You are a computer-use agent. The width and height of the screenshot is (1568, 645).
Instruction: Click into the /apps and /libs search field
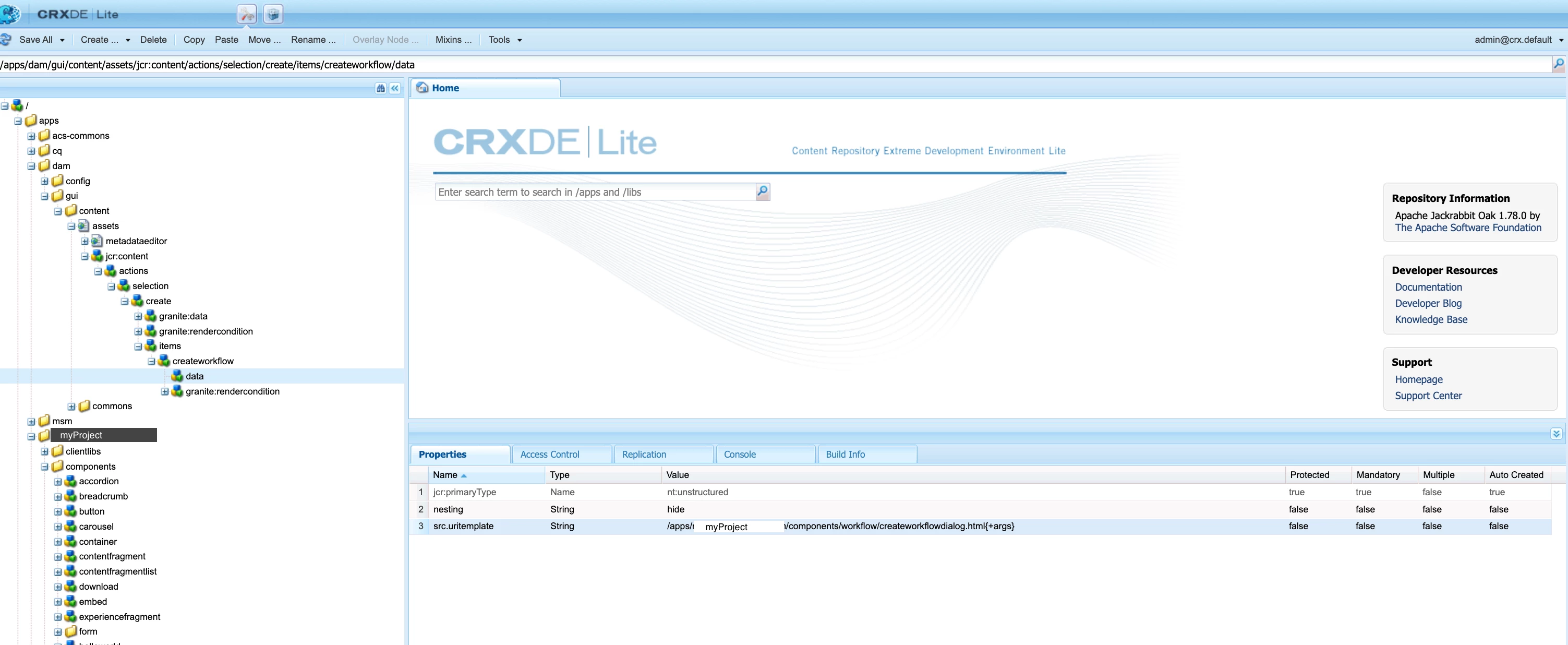pos(595,192)
